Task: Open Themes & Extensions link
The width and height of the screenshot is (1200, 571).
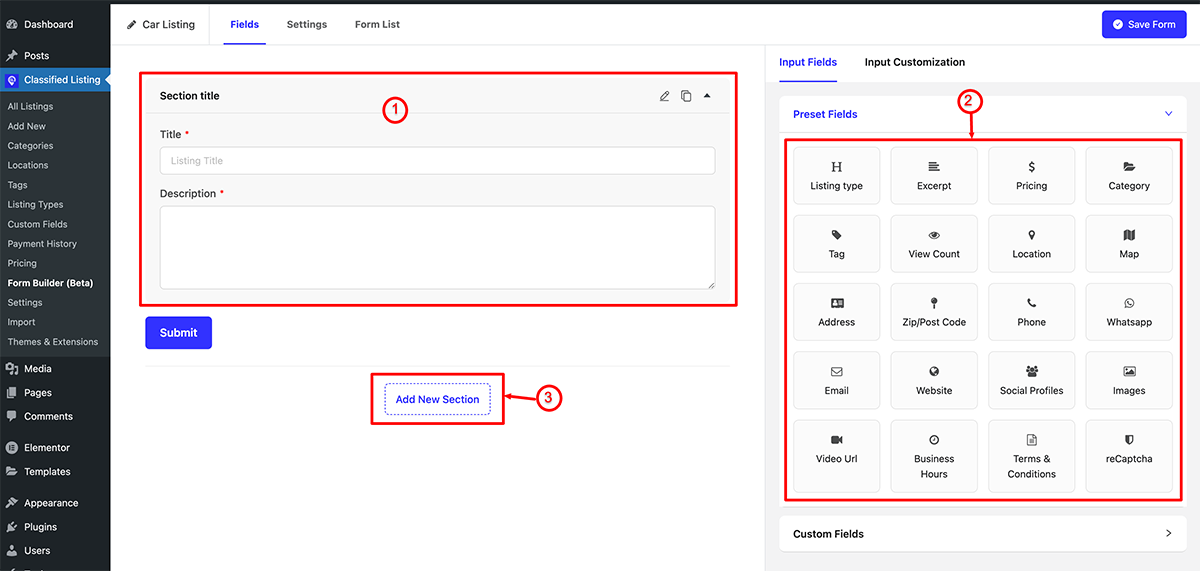Action: point(53,342)
